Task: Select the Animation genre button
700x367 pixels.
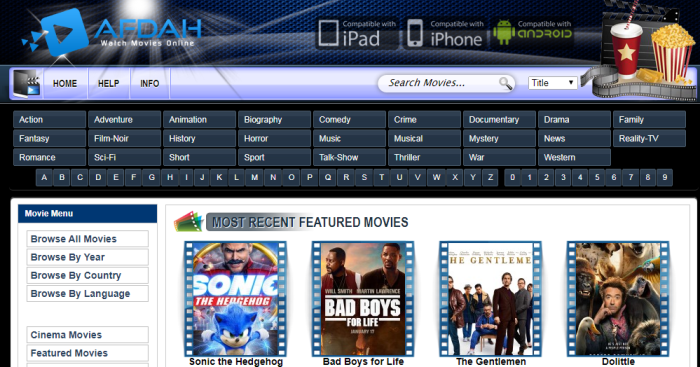Action: tap(199, 120)
